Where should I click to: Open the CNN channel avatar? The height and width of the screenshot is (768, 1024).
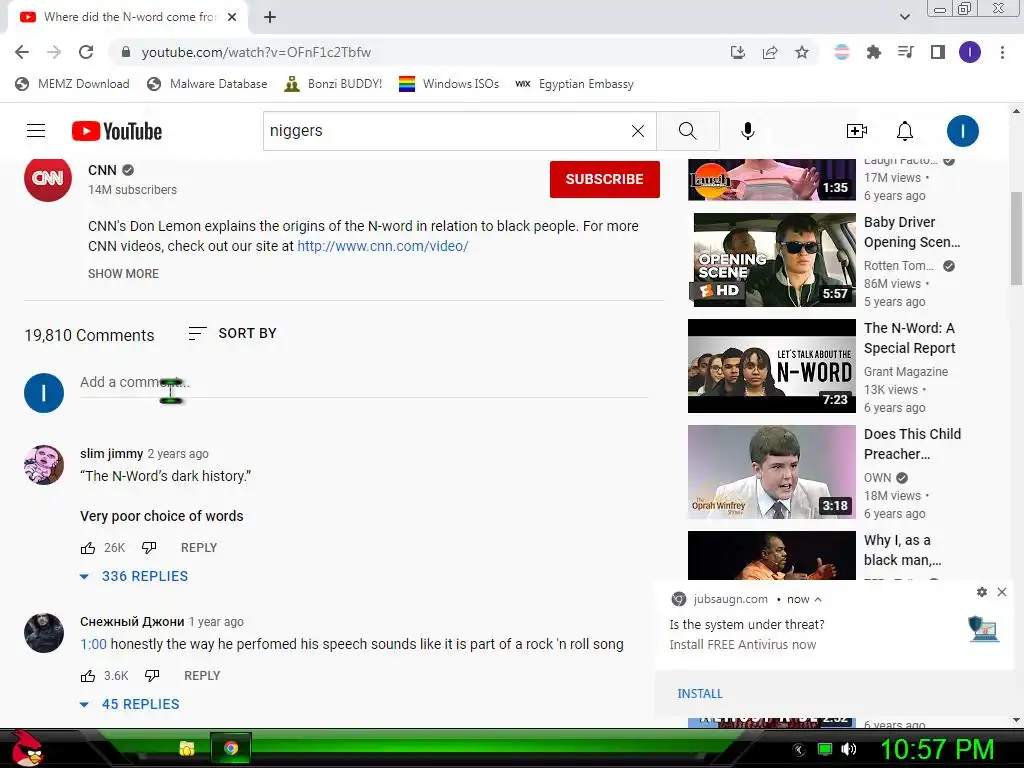(48, 178)
